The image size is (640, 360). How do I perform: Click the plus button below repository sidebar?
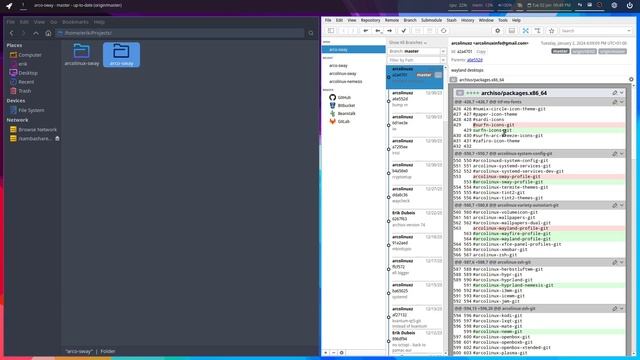326,353
